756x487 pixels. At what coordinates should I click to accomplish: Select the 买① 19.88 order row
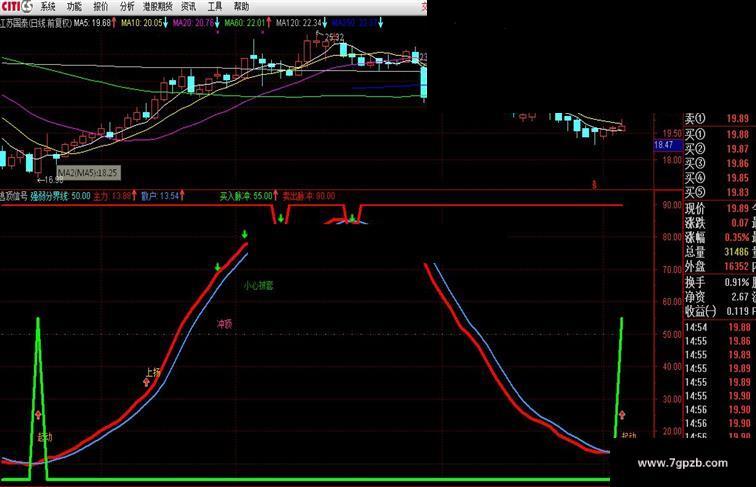click(717, 134)
